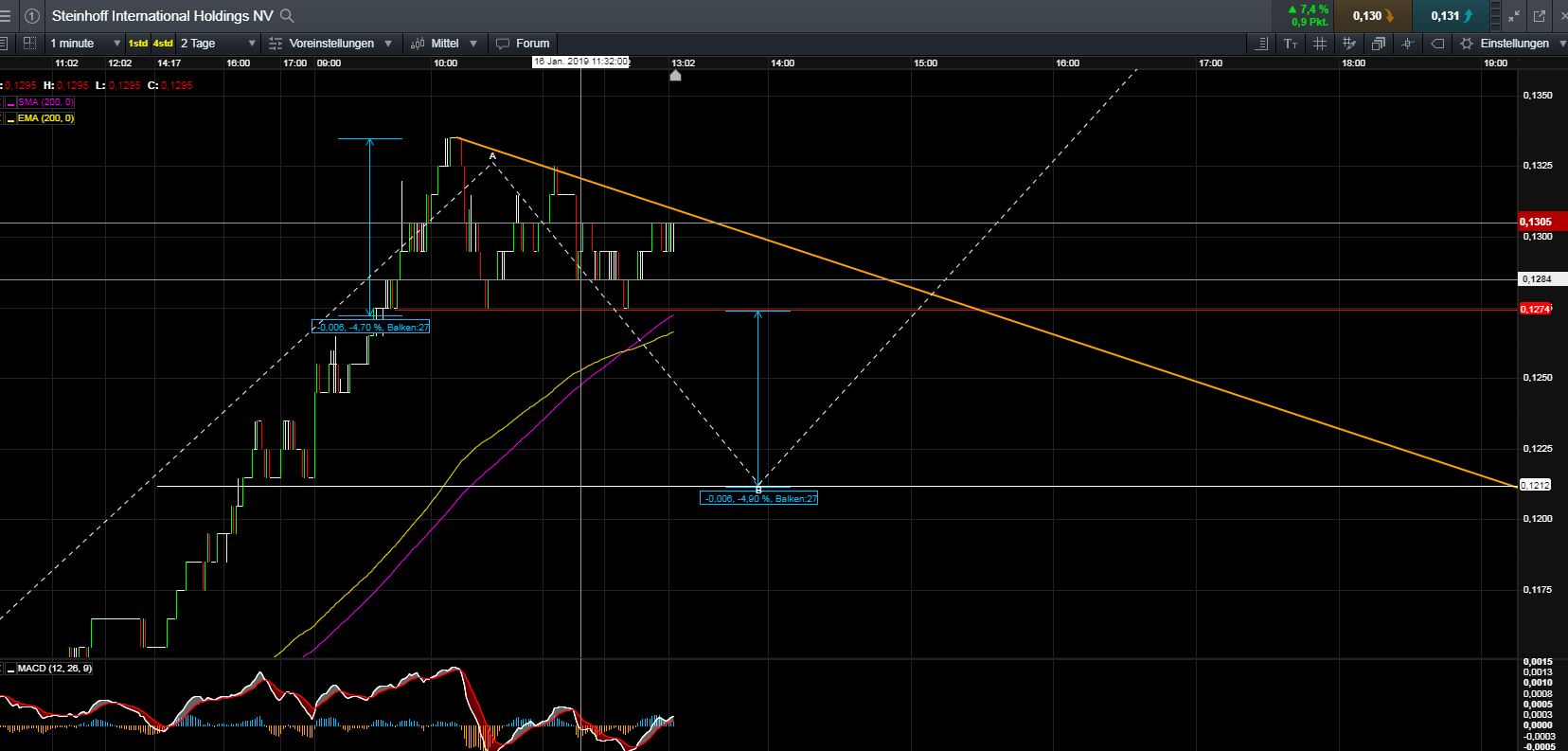Viewport: 1568px width, 751px height.
Task: Shrink chart with collapse arrows icon
Action: (1514, 16)
